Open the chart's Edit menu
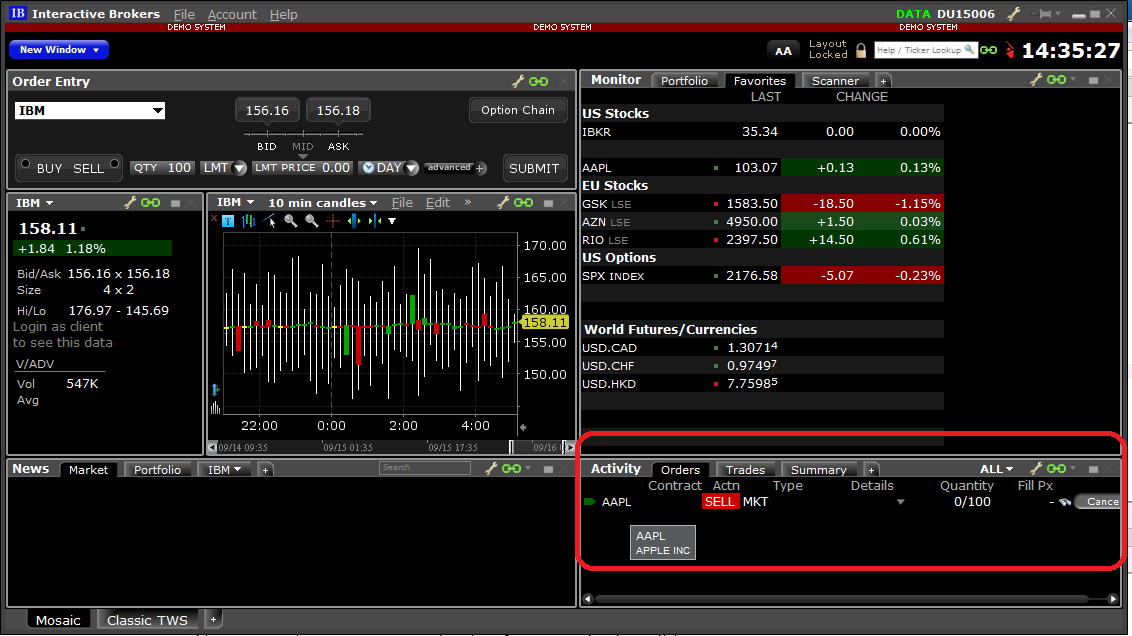The height and width of the screenshot is (636, 1132). click(437, 203)
